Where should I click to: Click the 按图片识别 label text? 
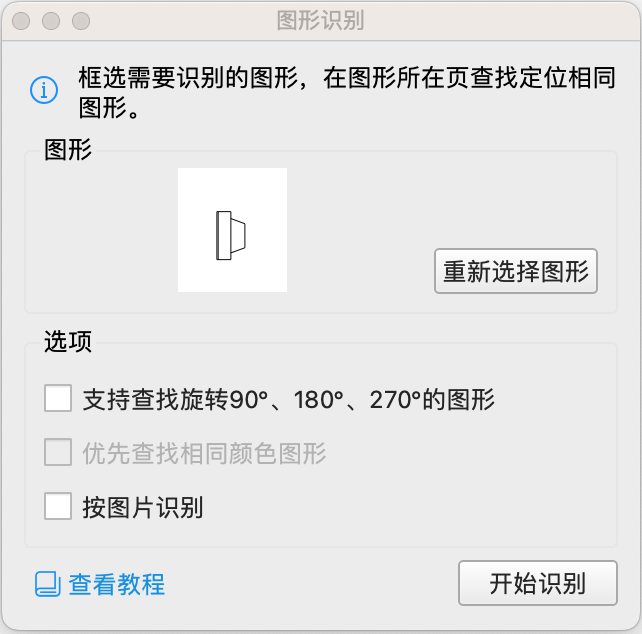pyautogui.click(x=143, y=507)
